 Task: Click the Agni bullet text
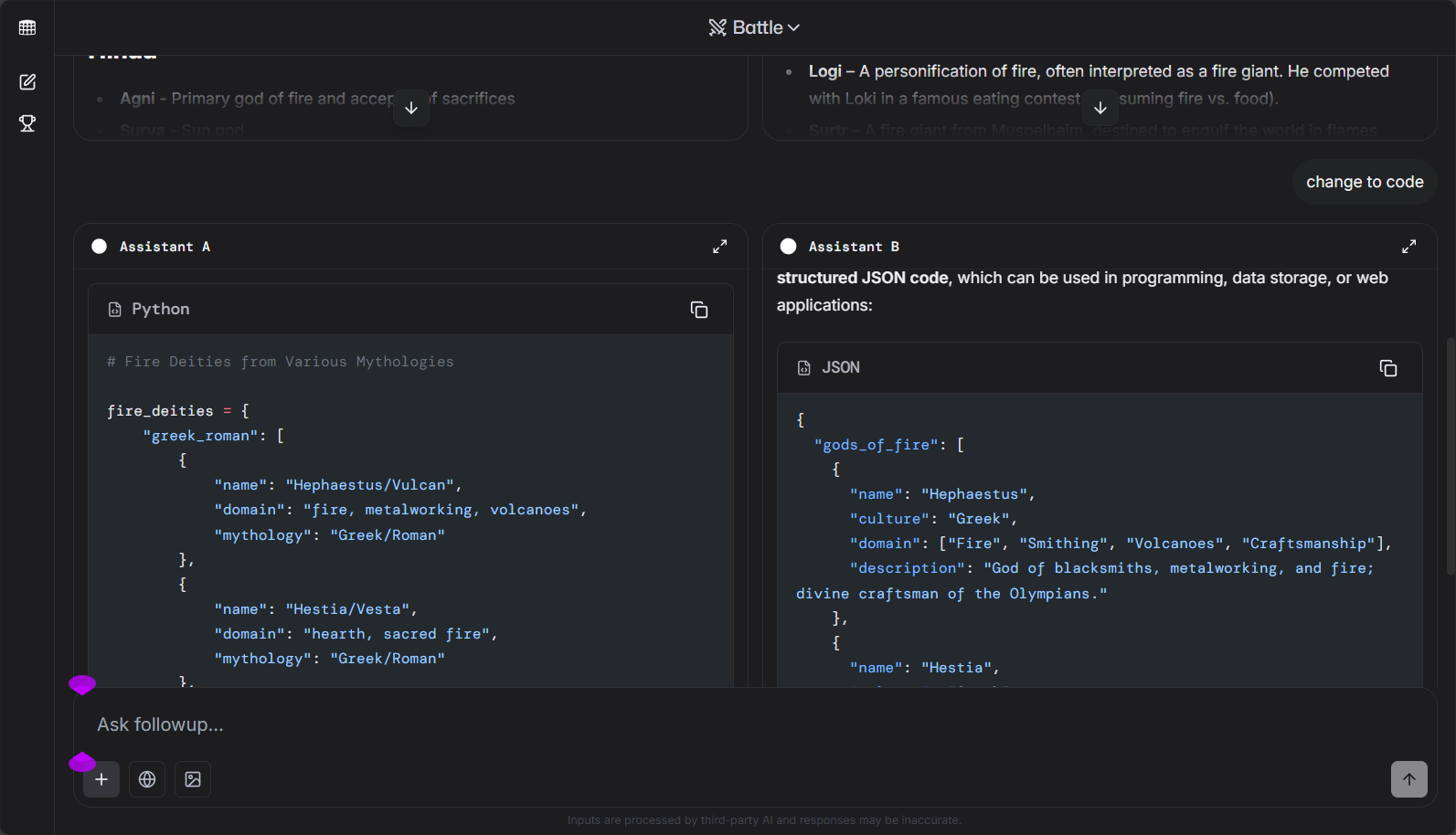pos(317,99)
